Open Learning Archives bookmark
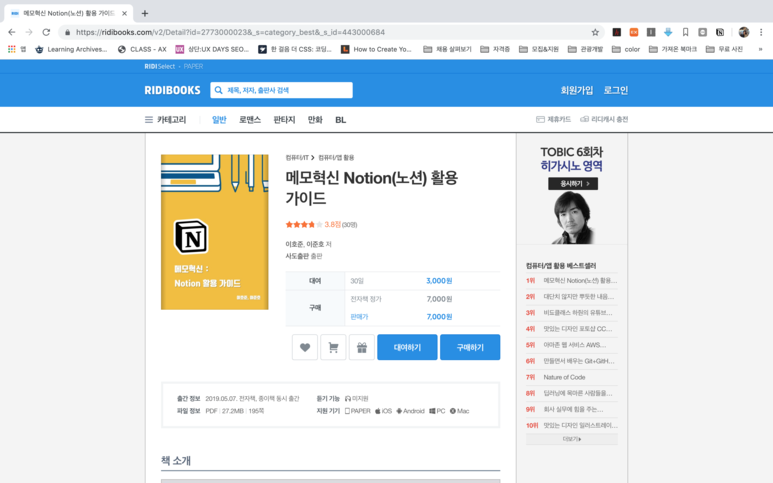Image resolution: width=773 pixels, height=483 pixels. click(71, 49)
